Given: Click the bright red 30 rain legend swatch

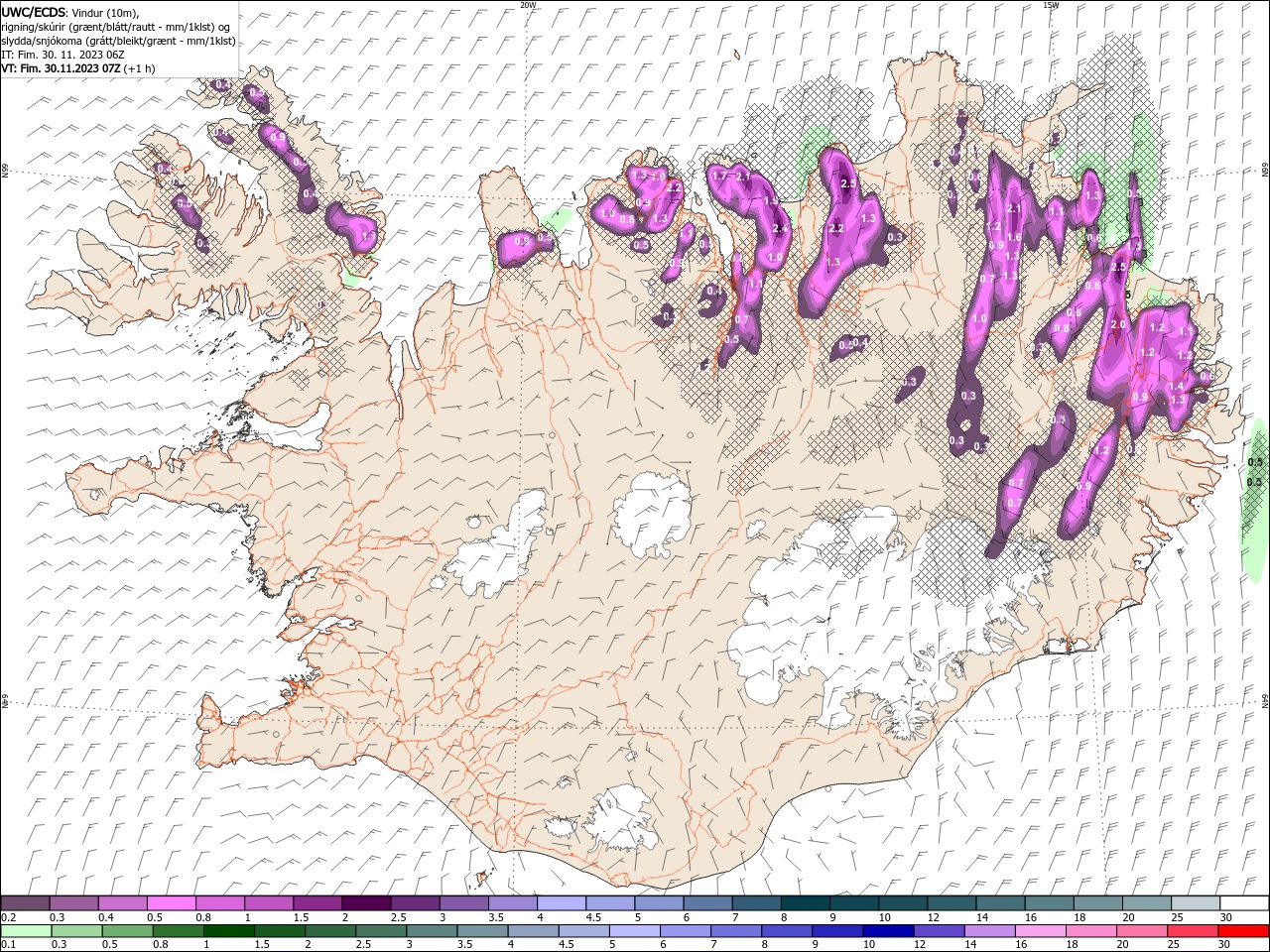Looking at the screenshot, I should click(1243, 931).
